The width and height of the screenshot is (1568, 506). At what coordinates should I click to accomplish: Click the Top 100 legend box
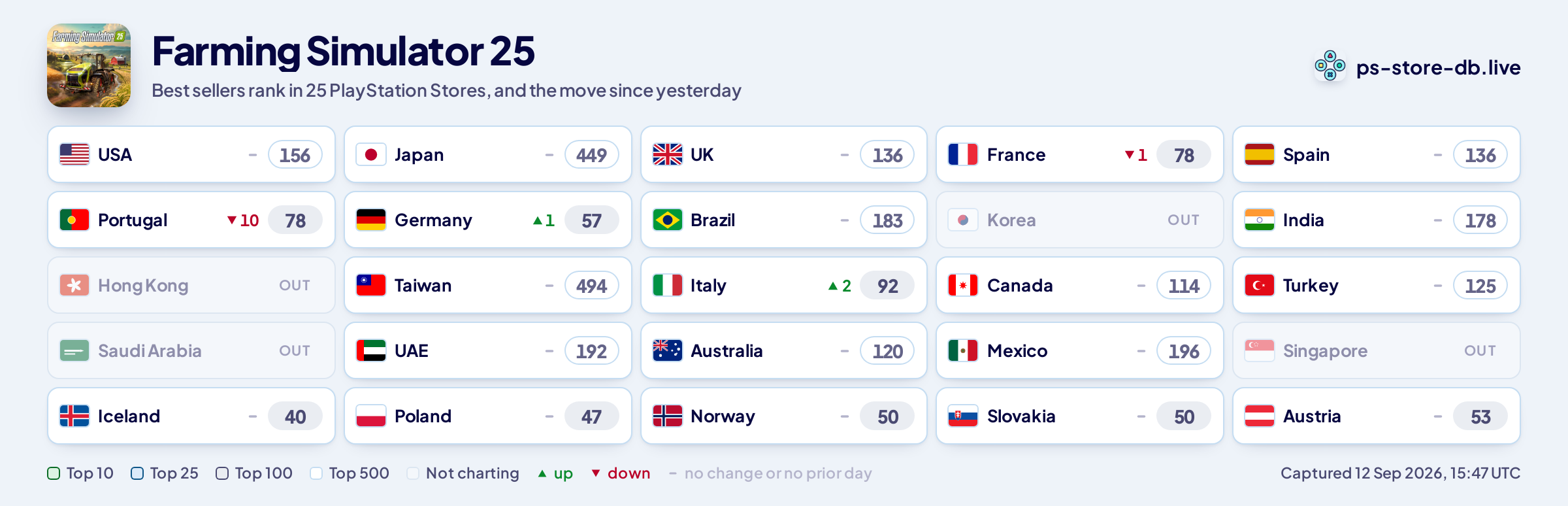222,473
